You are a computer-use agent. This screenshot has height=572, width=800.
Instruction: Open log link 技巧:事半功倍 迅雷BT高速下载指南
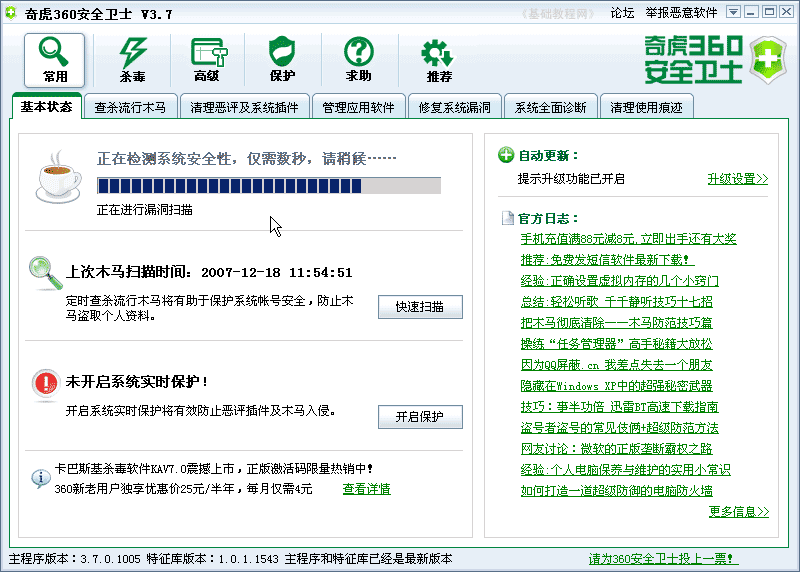pyautogui.click(x=619, y=407)
